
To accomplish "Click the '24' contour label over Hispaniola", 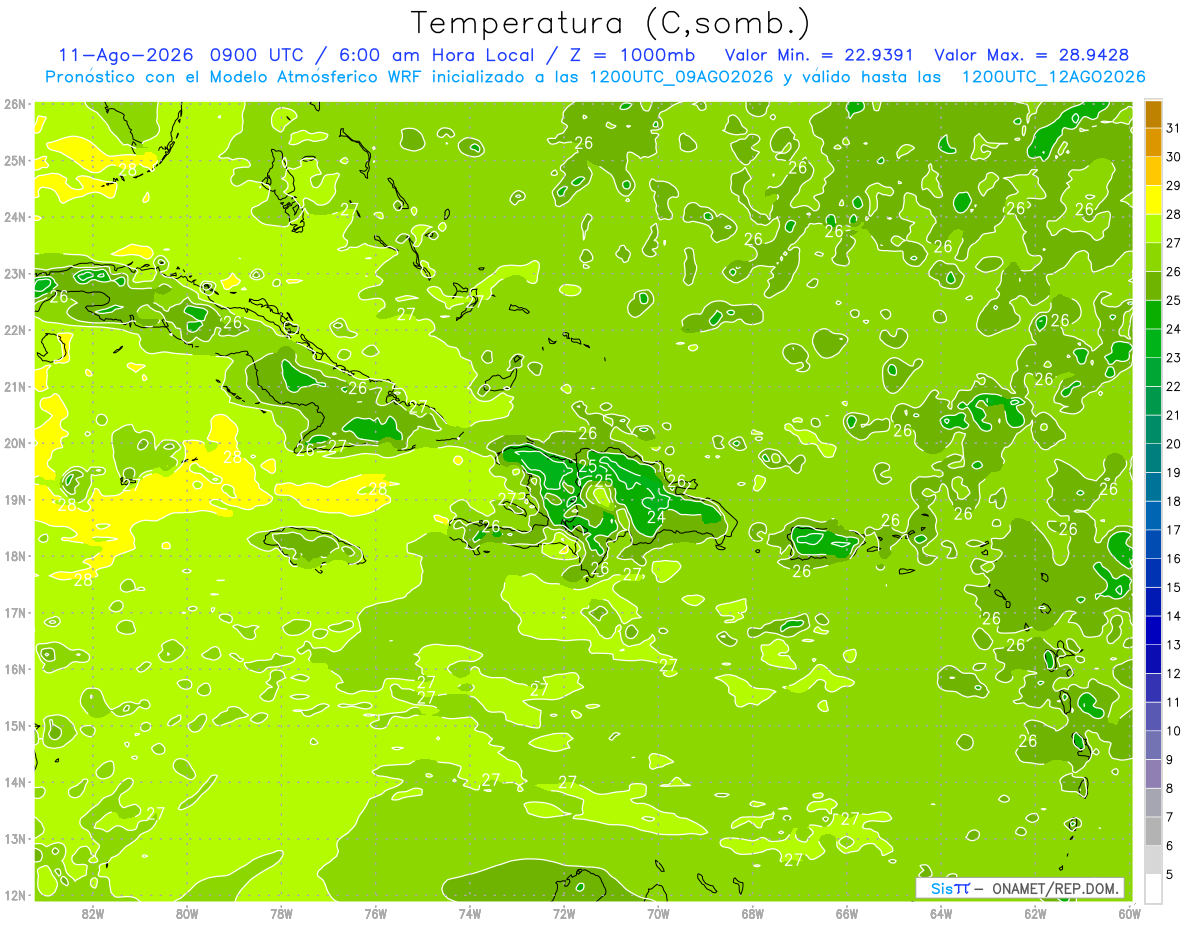I will pyautogui.click(x=656, y=517).
